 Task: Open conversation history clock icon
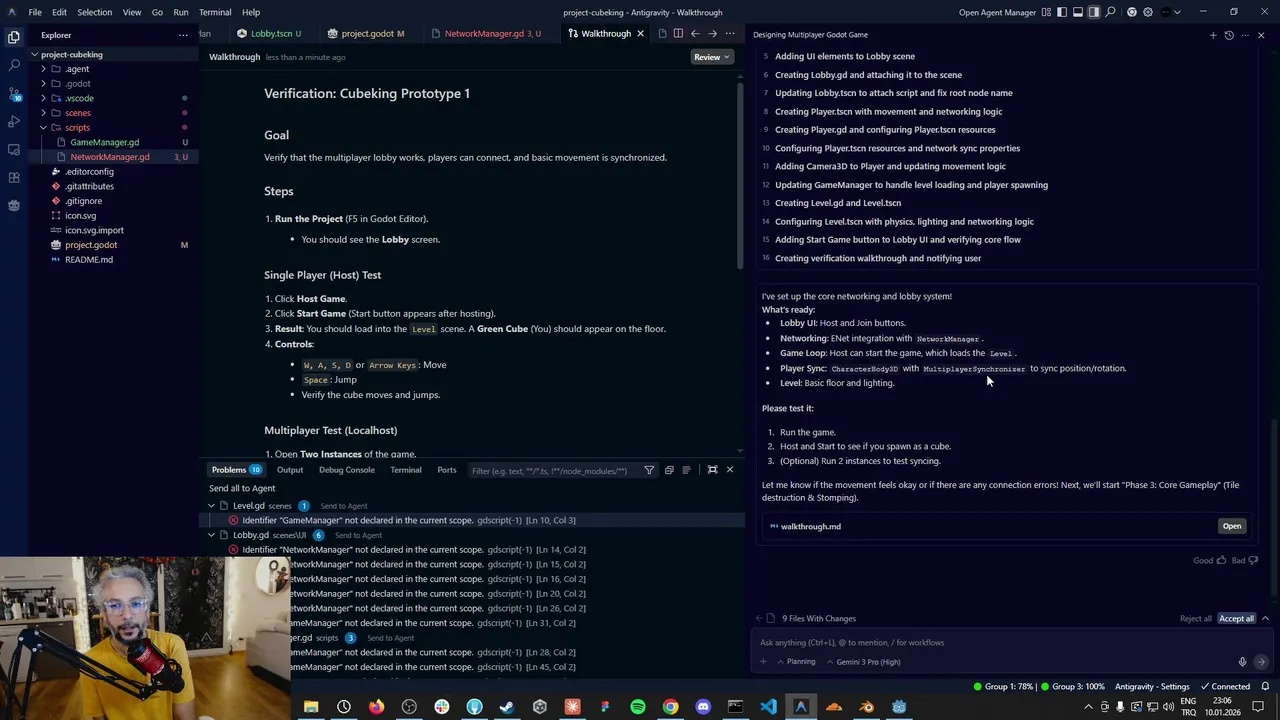(x=1229, y=35)
